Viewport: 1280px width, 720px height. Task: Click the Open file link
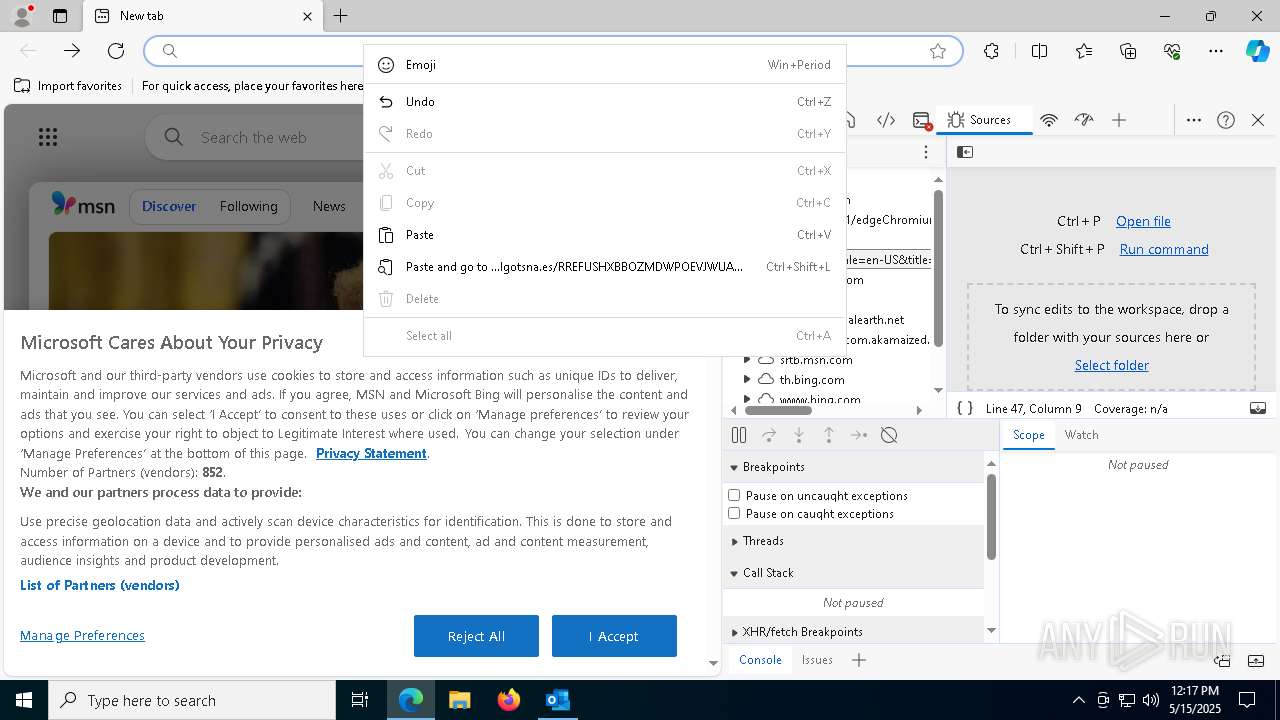[1143, 221]
